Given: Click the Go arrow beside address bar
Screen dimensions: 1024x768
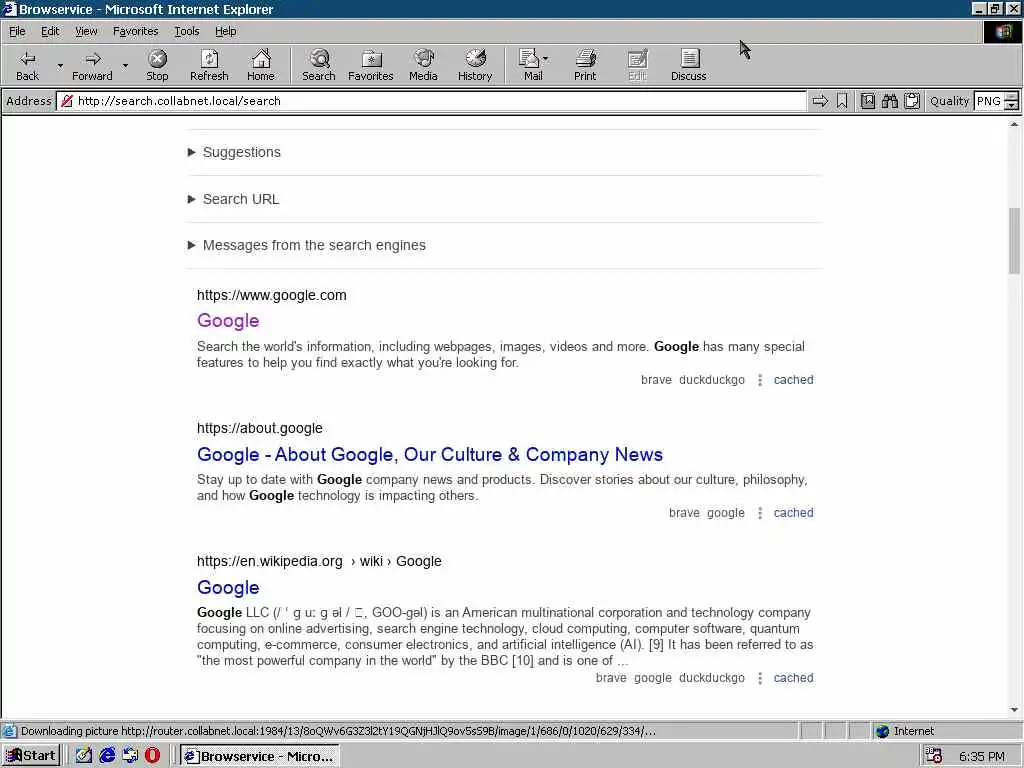Looking at the screenshot, I should pos(820,101).
